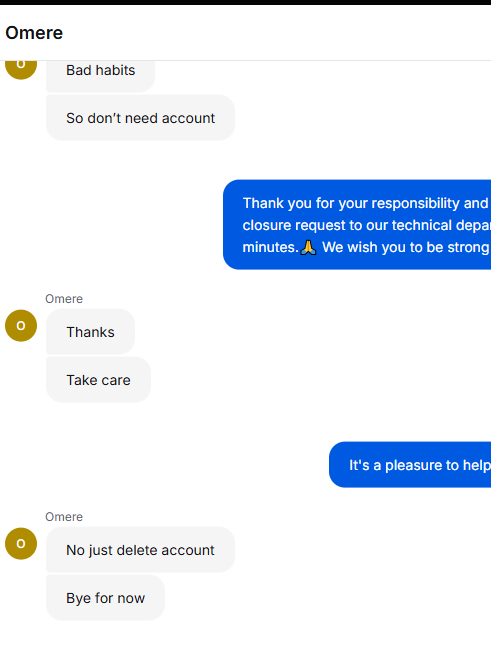This screenshot has height=648, width=491.
Task: Select the 'Bad habits' message bubble
Action: [100, 75]
